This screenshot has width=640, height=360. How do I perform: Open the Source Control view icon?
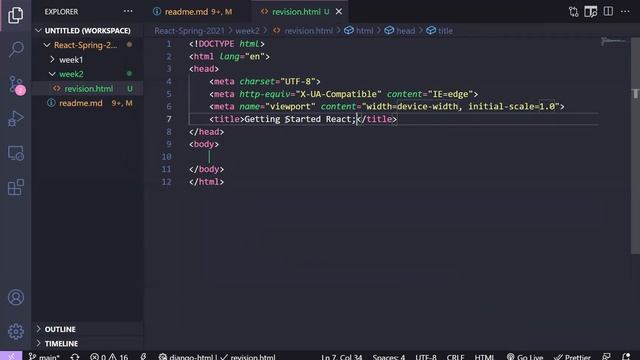[x=16, y=84]
